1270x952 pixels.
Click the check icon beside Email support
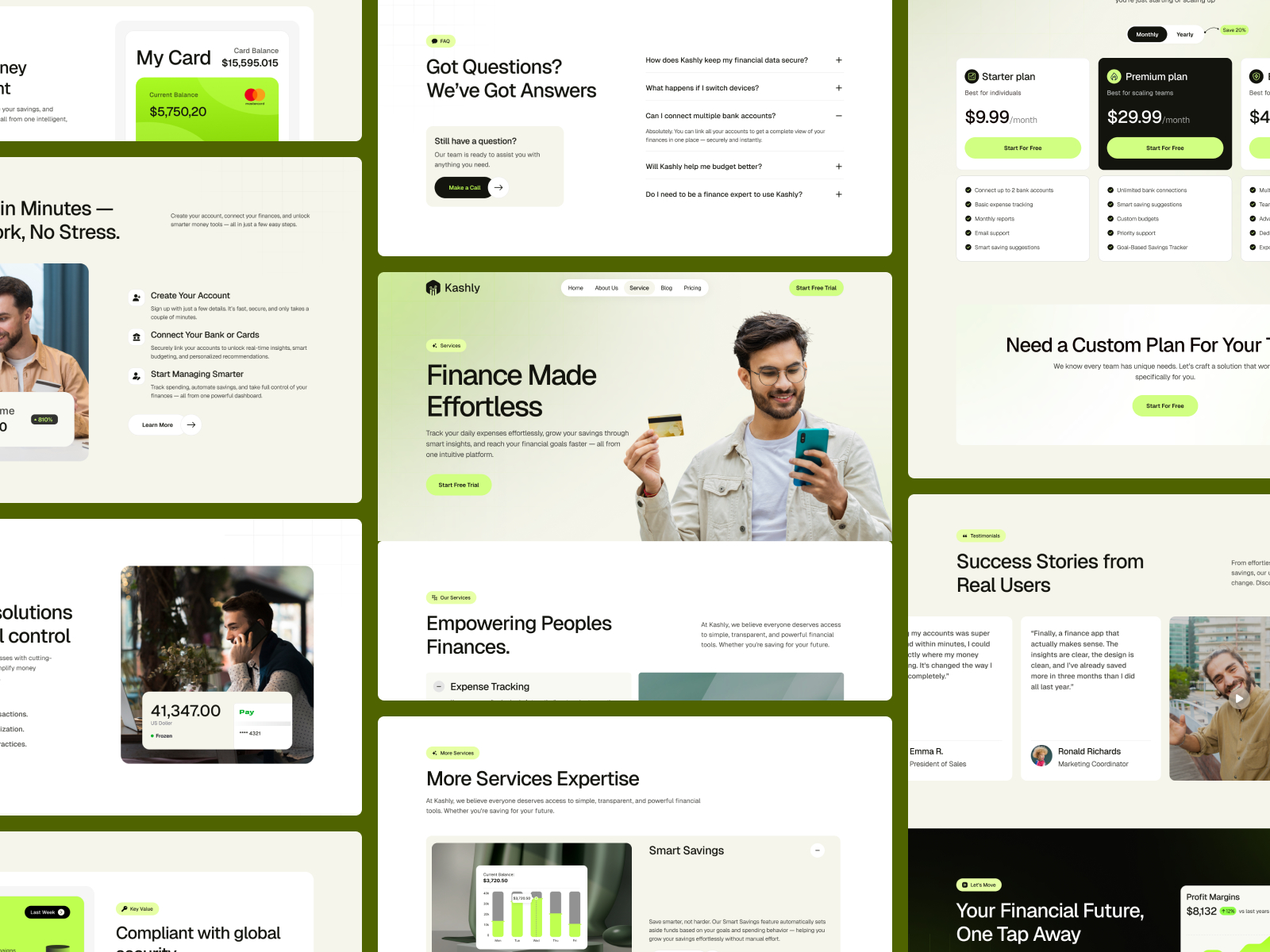tap(968, 233)
